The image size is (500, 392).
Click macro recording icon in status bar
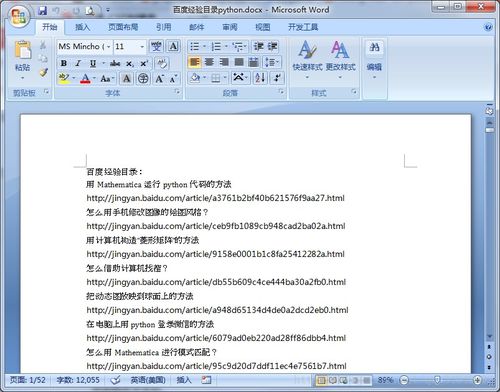(206, 380)
